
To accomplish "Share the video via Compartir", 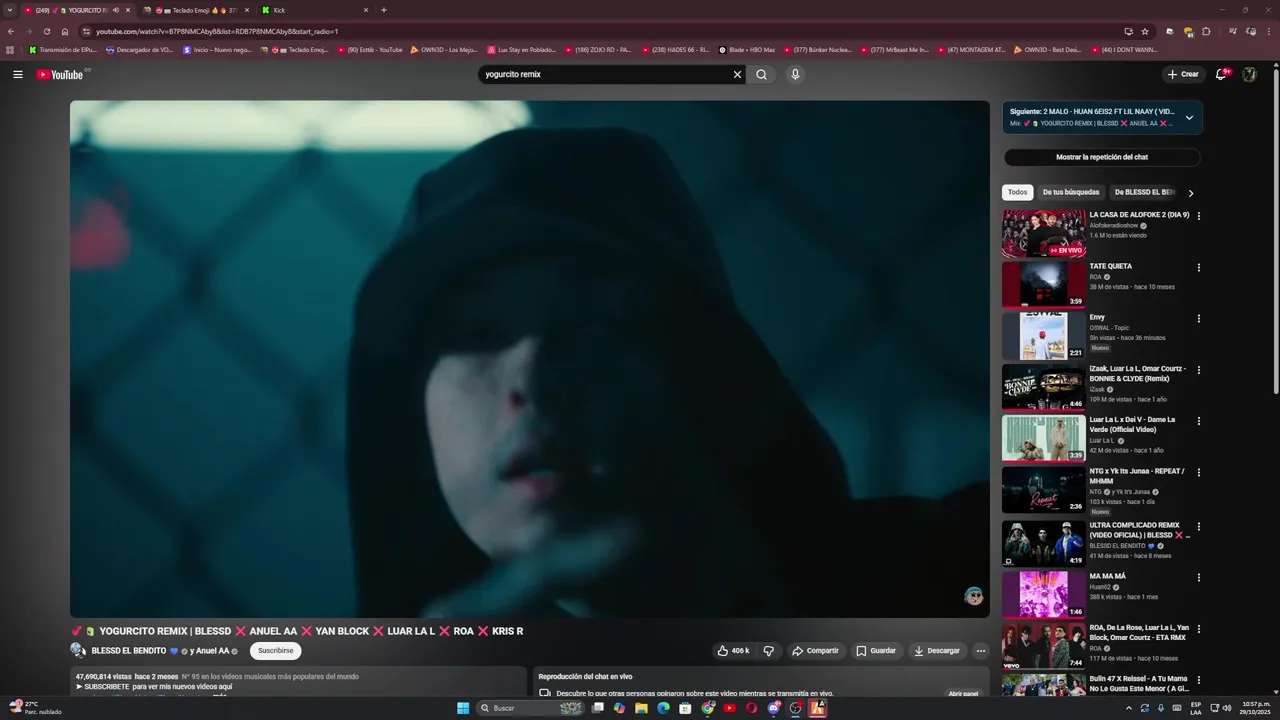I will pos(815,650).
